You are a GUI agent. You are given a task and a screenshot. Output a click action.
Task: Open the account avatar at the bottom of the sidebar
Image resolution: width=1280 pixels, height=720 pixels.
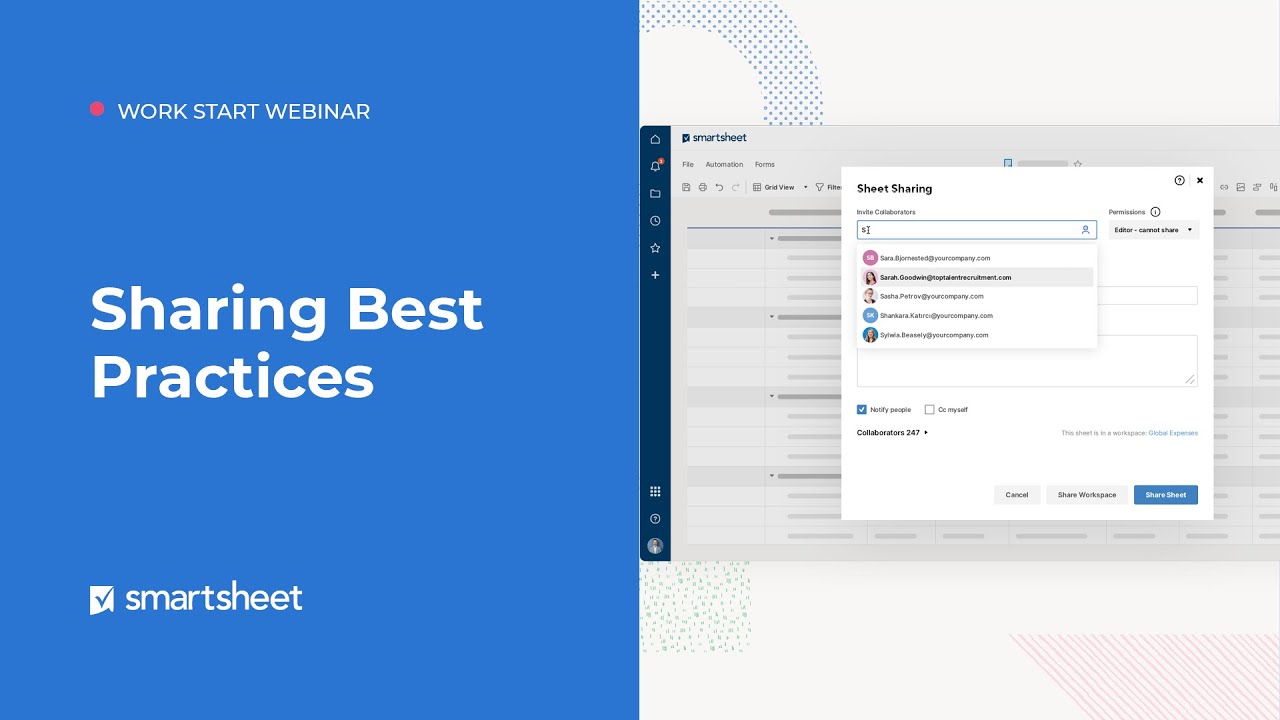click(x=655, y=546)
